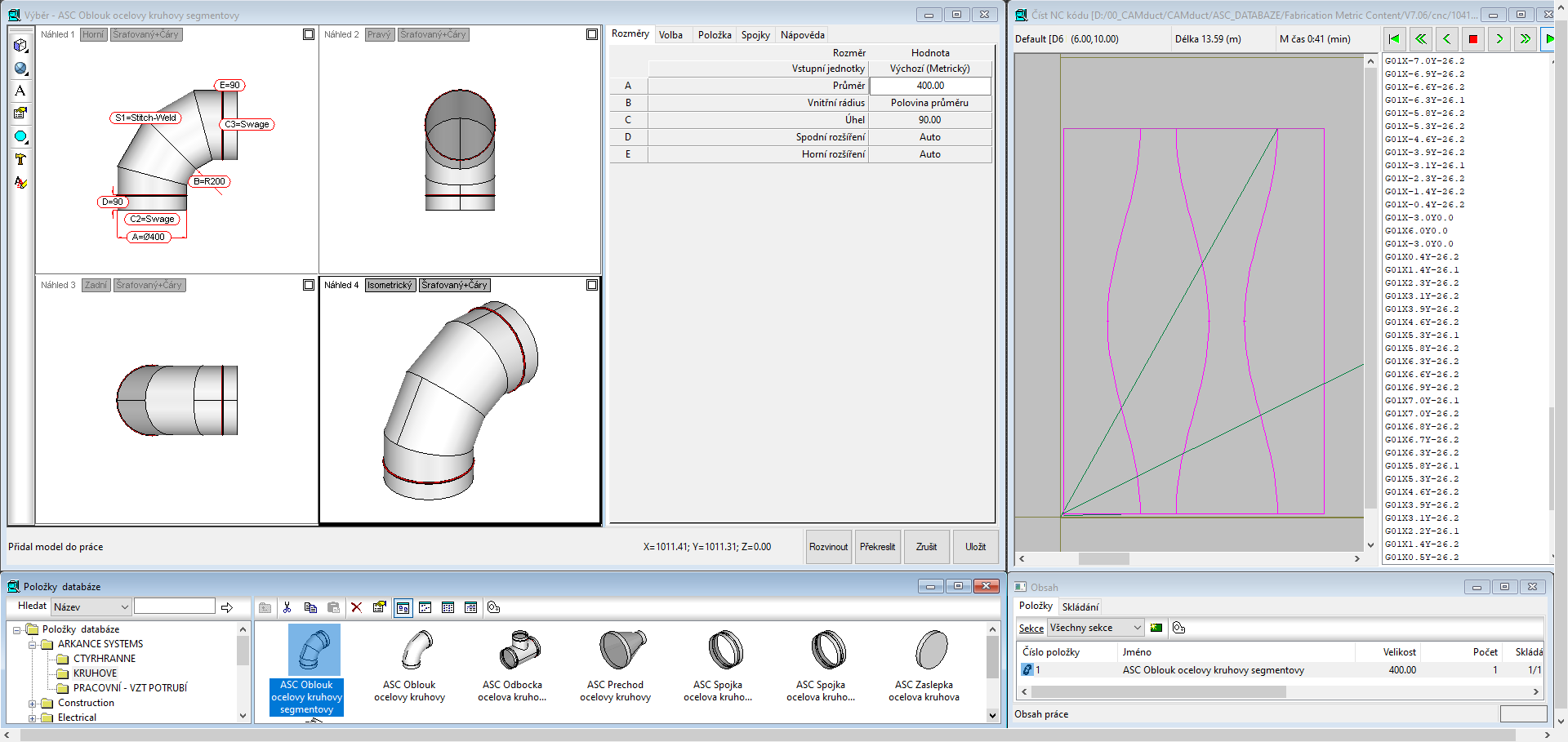Click the Zrušit button
This screenshot has height=742, width=1568.
pos(926,547)
